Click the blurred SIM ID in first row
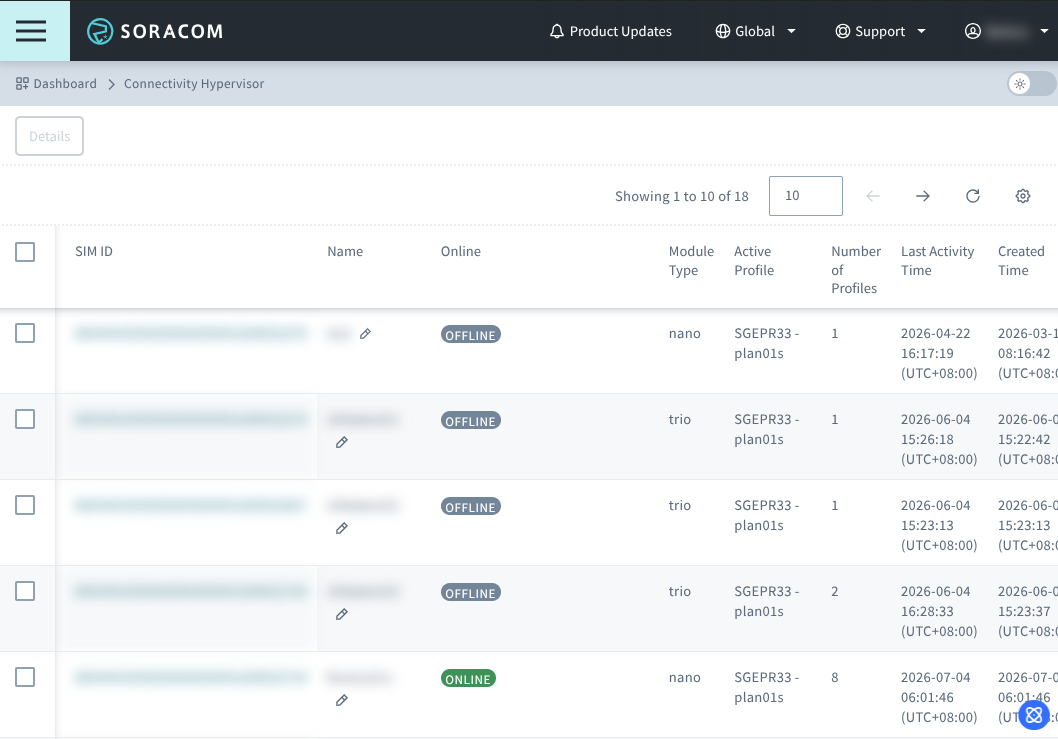This screenshot has width=1058, height=739. tap(191, 333)
